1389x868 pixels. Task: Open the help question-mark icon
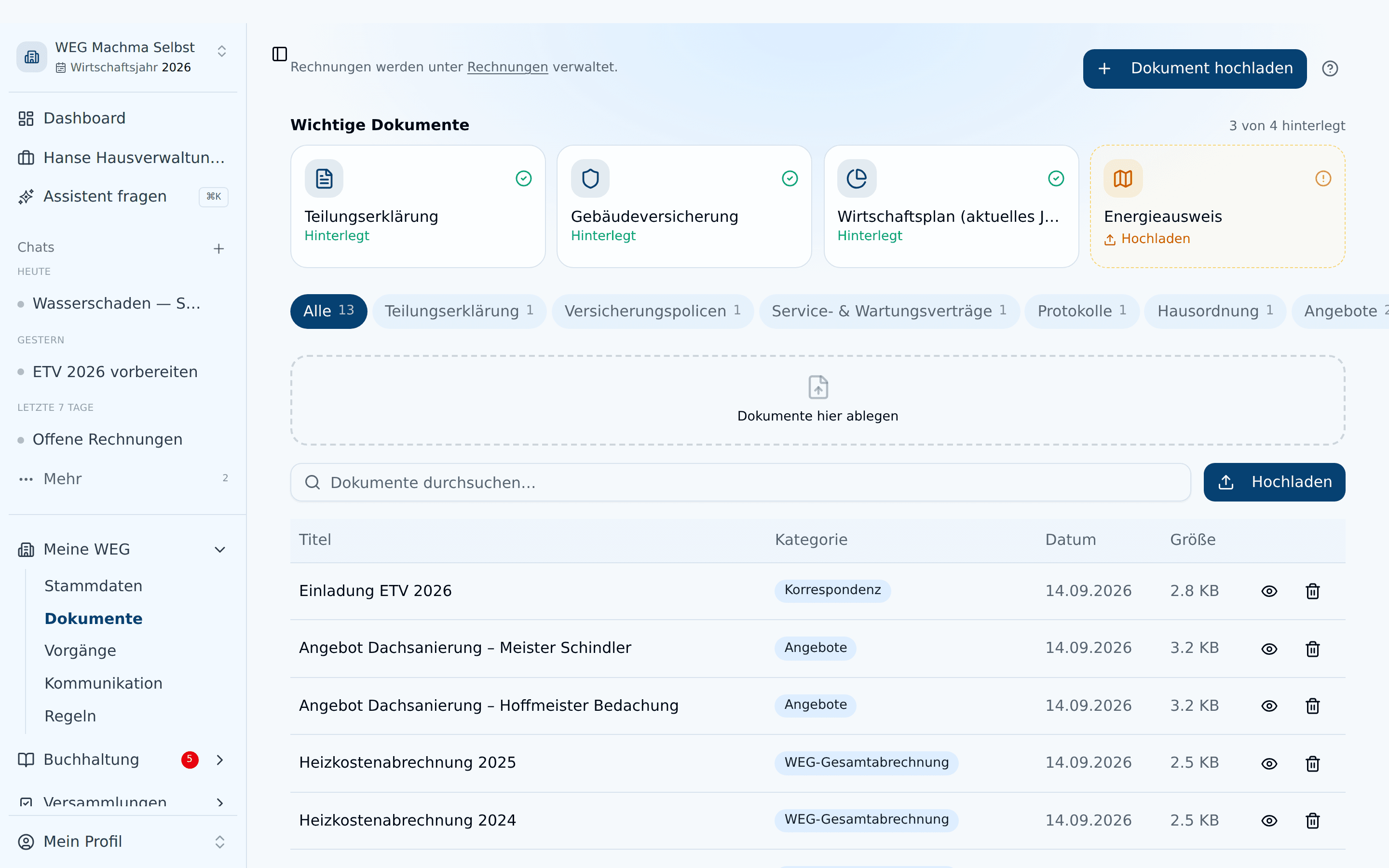click(1330, 68)
